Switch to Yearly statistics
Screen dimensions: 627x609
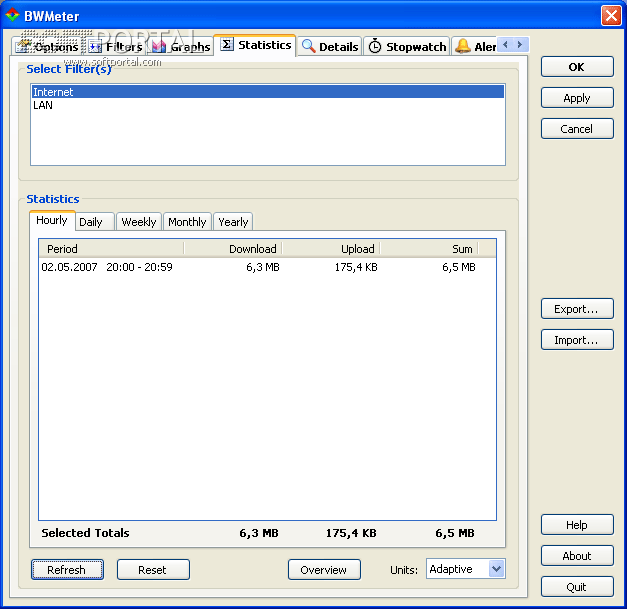pyautogui.click(x=233, y=222)
